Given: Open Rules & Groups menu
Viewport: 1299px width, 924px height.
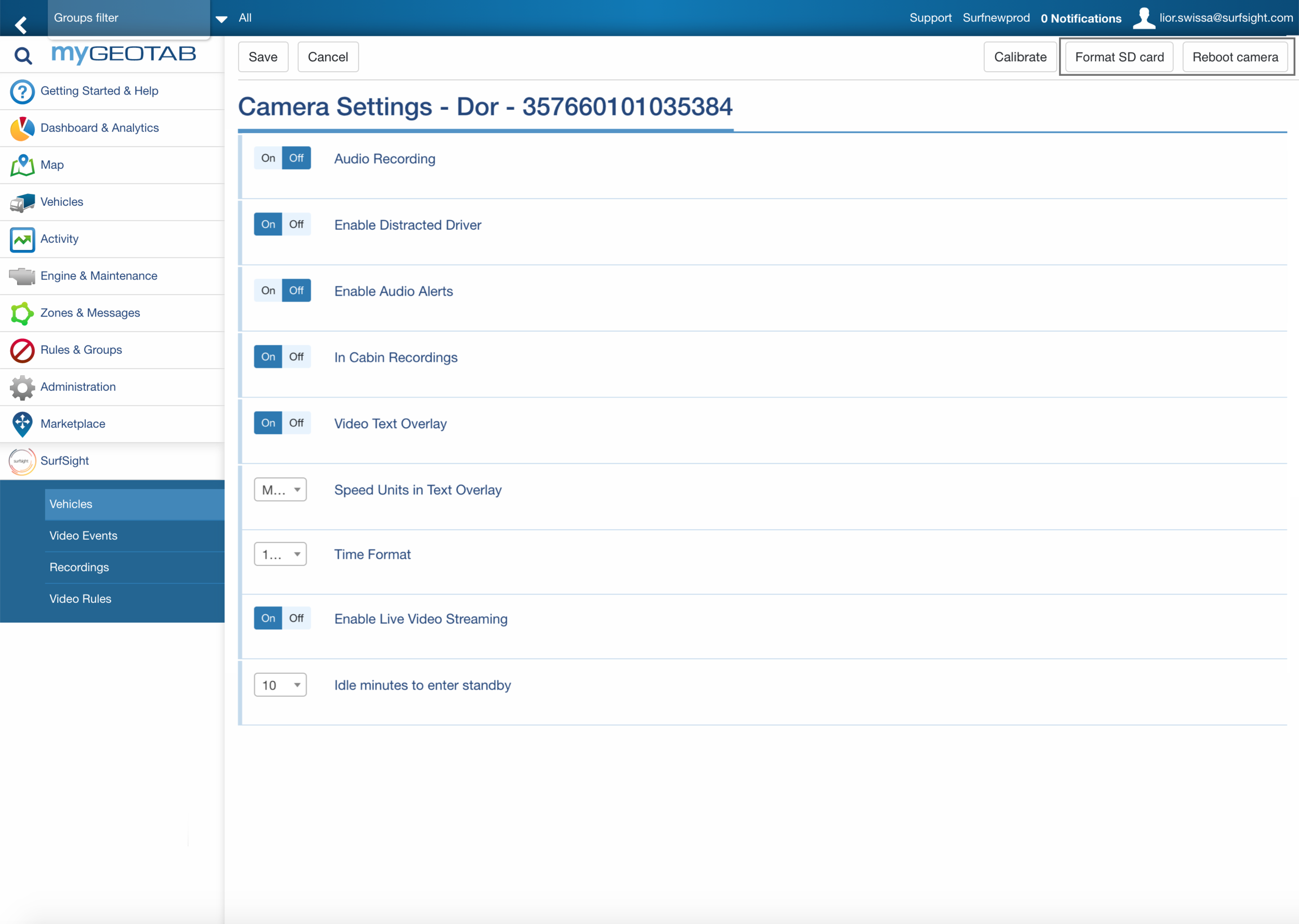Looking at the screenshot, I should point(112,350).
